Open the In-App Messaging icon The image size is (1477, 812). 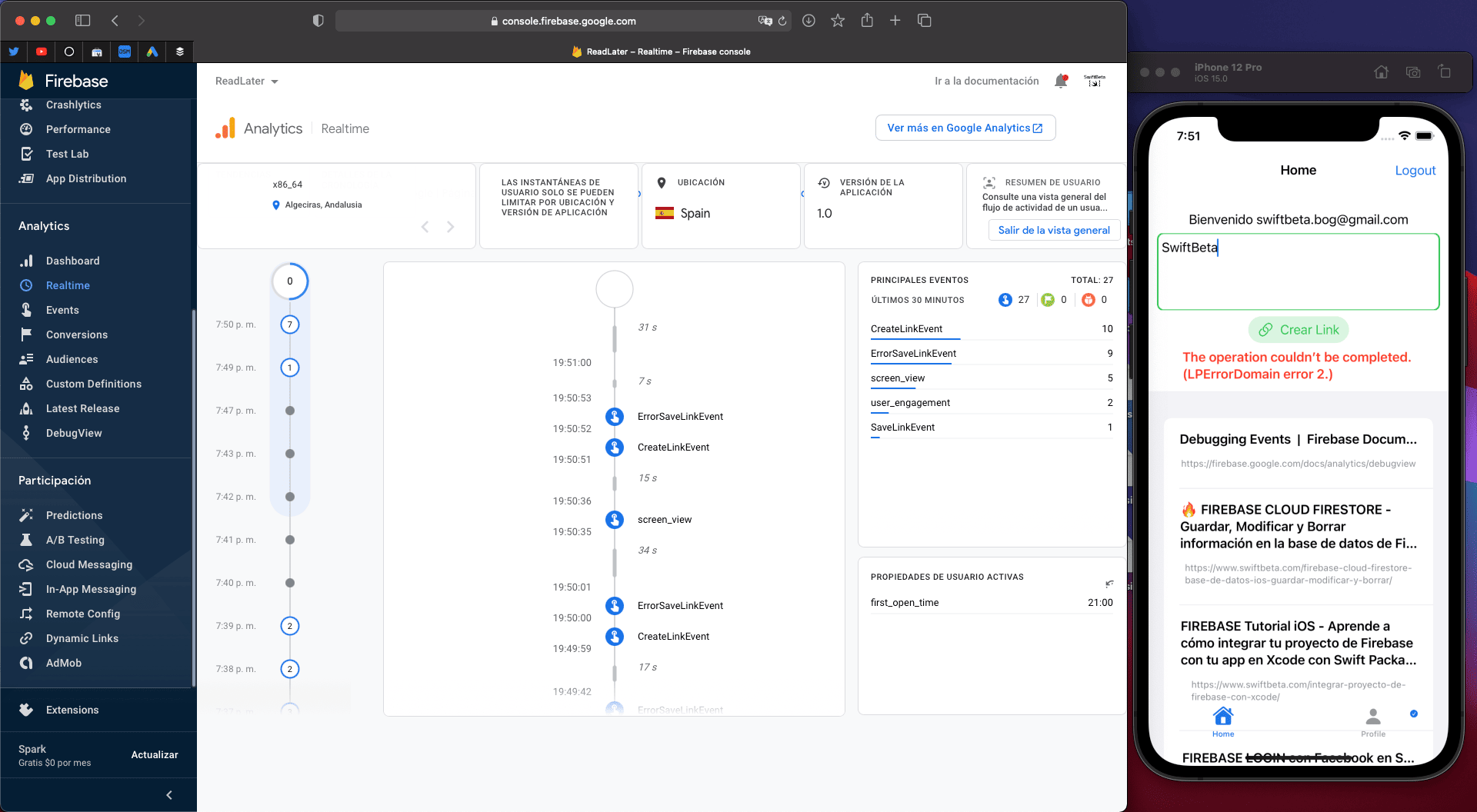(26, 589)
